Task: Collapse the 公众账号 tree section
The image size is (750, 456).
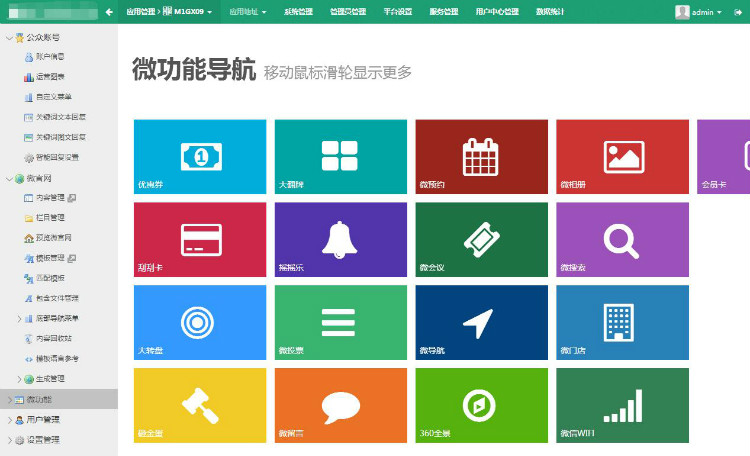Action: [9, 38]
